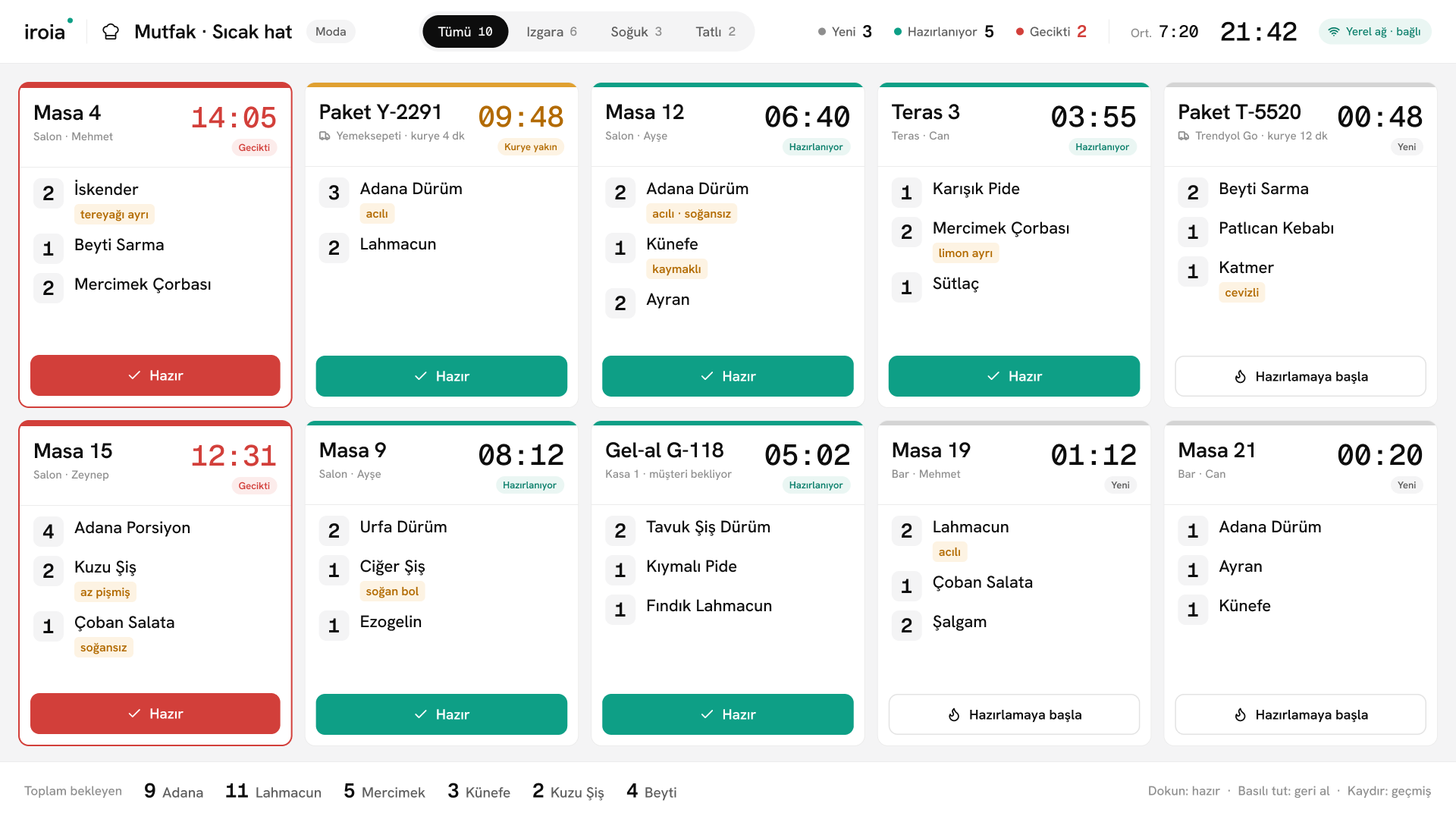Click the Wi-Fi local network icon
Screen dimensions: 1456x819
coord(1333,32)
